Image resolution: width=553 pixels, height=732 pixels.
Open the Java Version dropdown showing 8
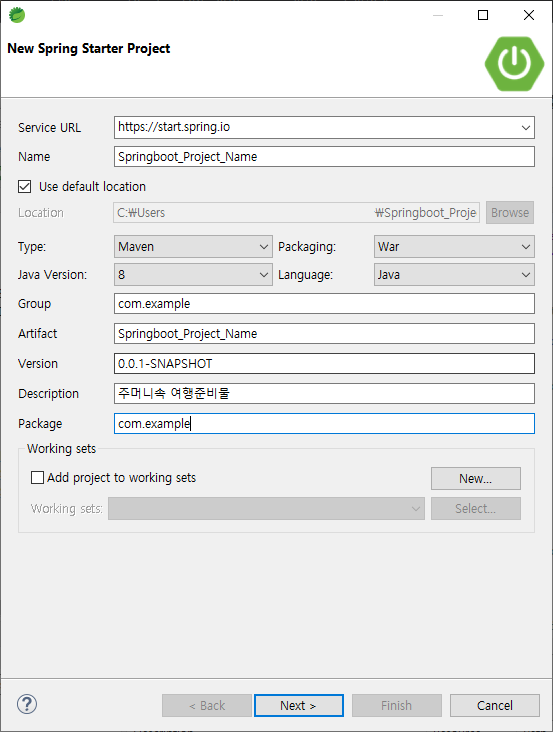point(193,274)
